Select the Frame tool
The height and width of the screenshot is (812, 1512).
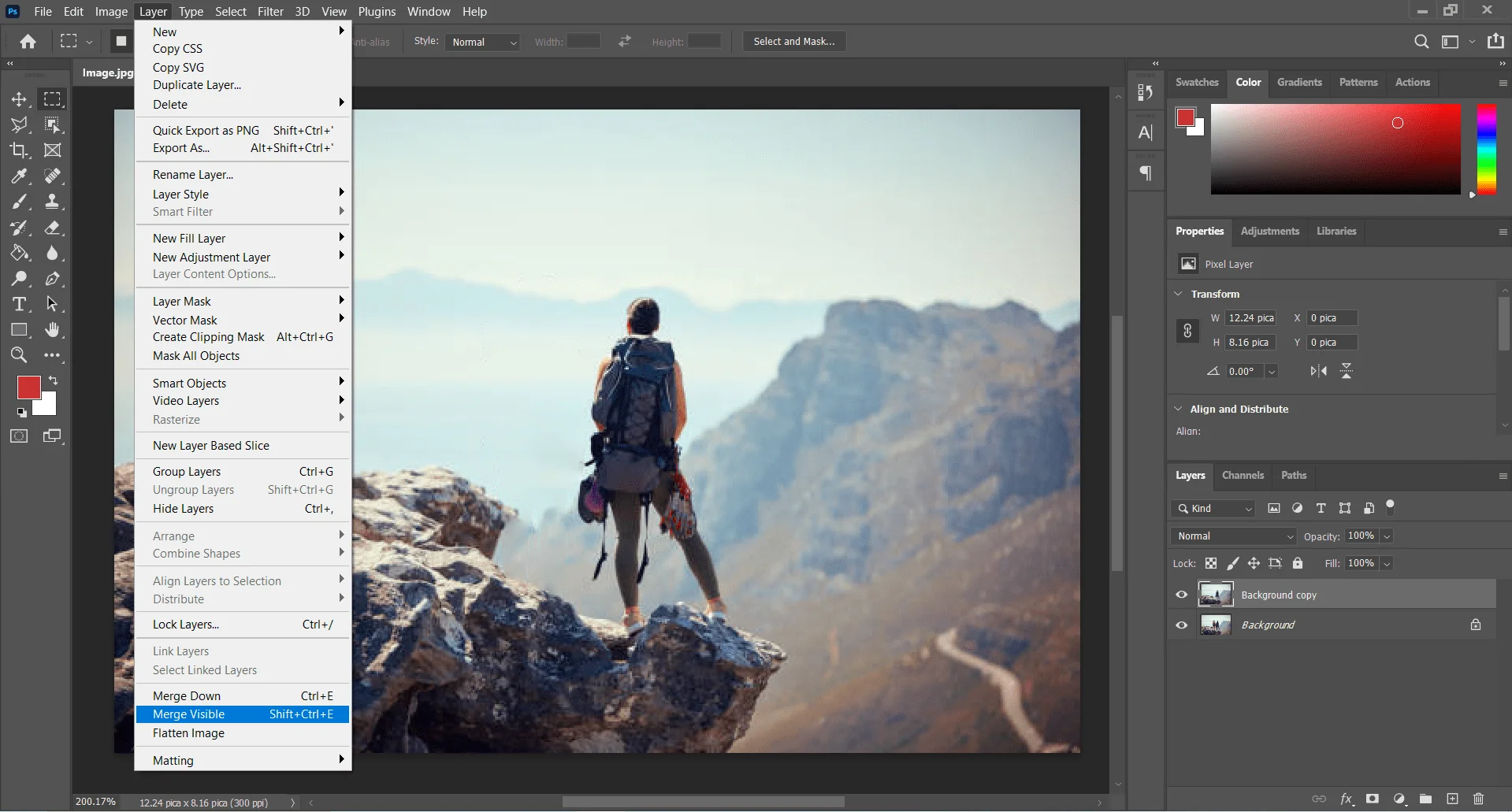coord(53,150)
